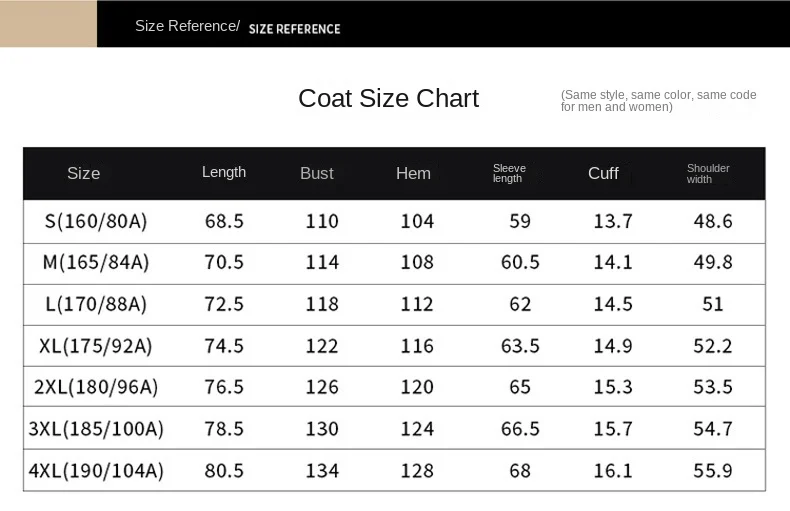
Task: Click the "Size Reference/" label in the header
Action: coord(187,26)
